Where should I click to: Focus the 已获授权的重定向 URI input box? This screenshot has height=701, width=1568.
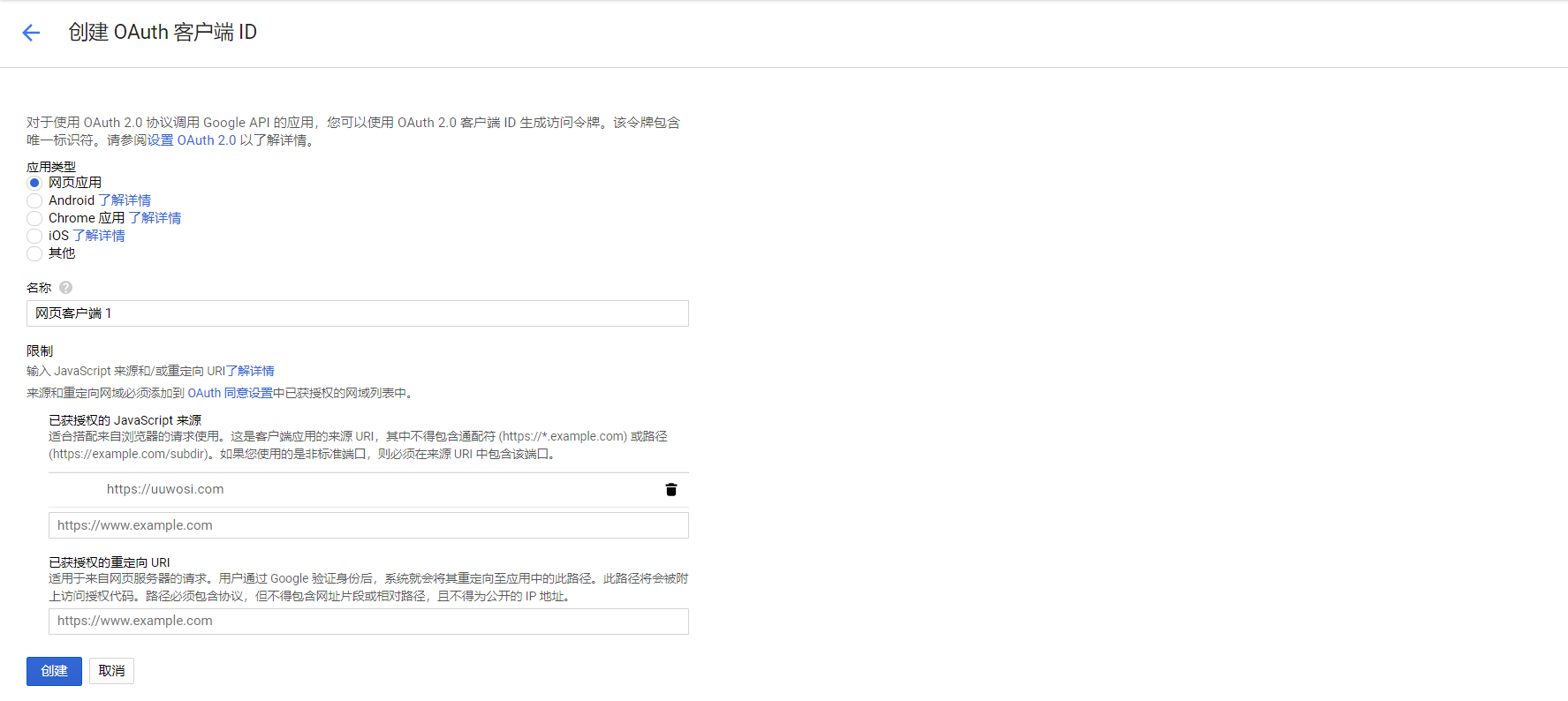368,621
